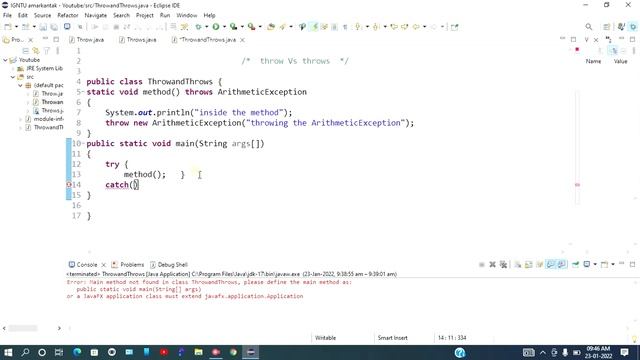Click the Next Annotation toolbar icon
Image resolution: width=640 pixels, height=360 pixels.
point(358,27)
